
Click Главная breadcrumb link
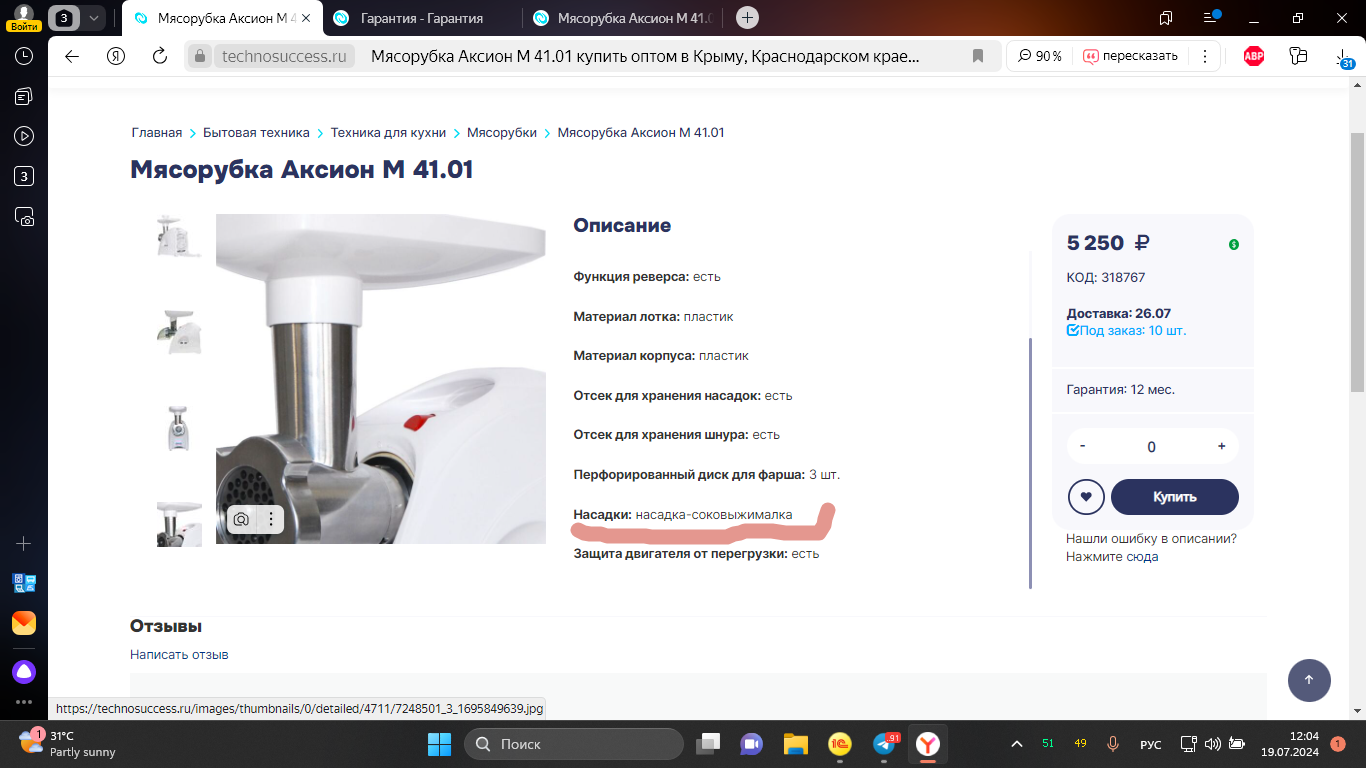157,132
